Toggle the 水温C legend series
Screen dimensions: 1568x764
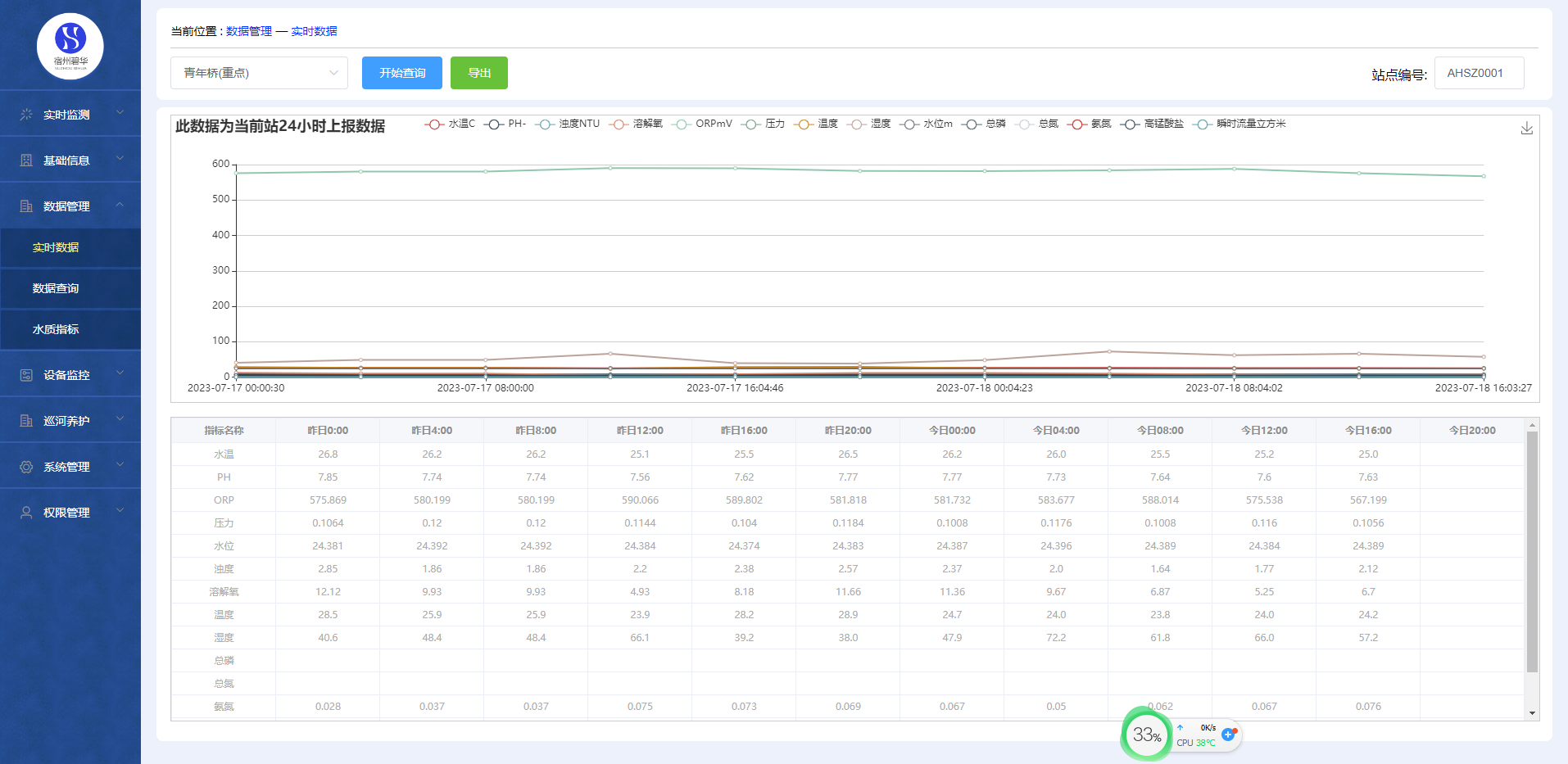450,124
